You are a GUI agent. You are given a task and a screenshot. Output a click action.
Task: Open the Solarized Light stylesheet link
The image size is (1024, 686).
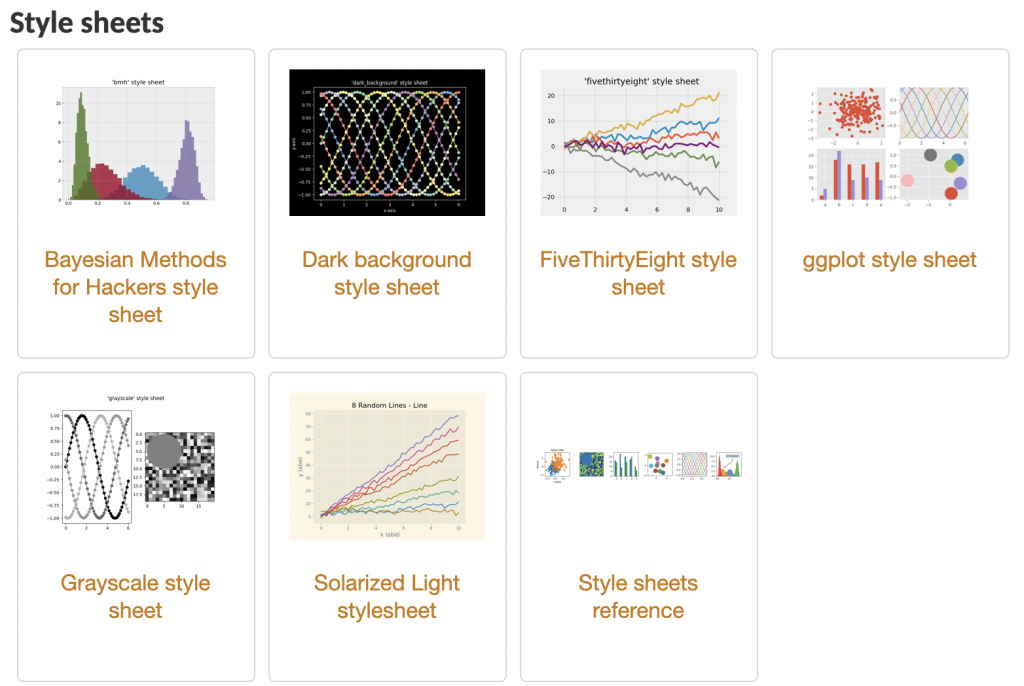[386, 596]
